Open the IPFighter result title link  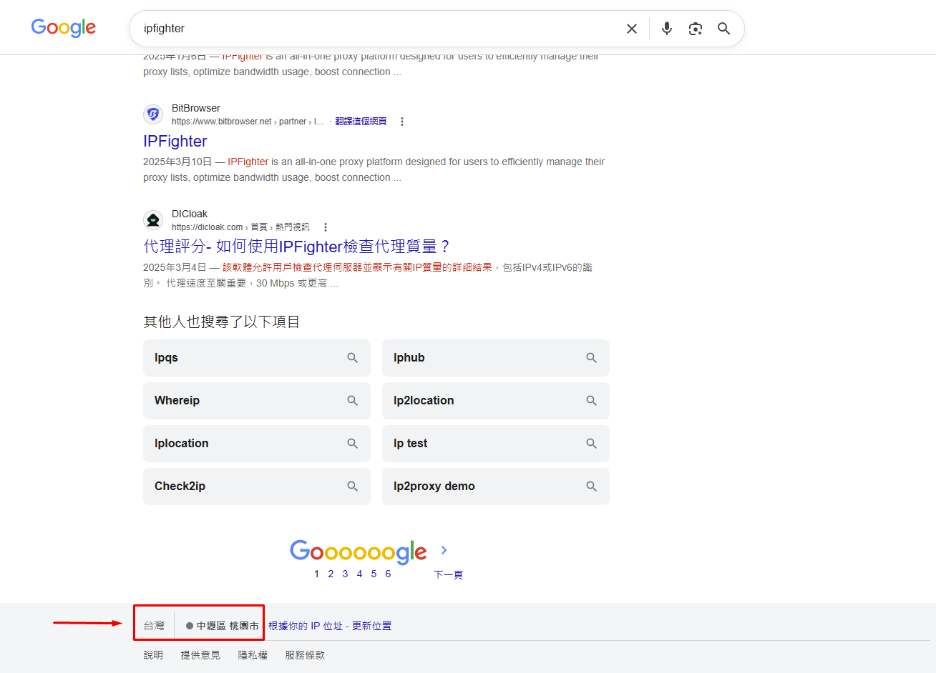[175, 141]
